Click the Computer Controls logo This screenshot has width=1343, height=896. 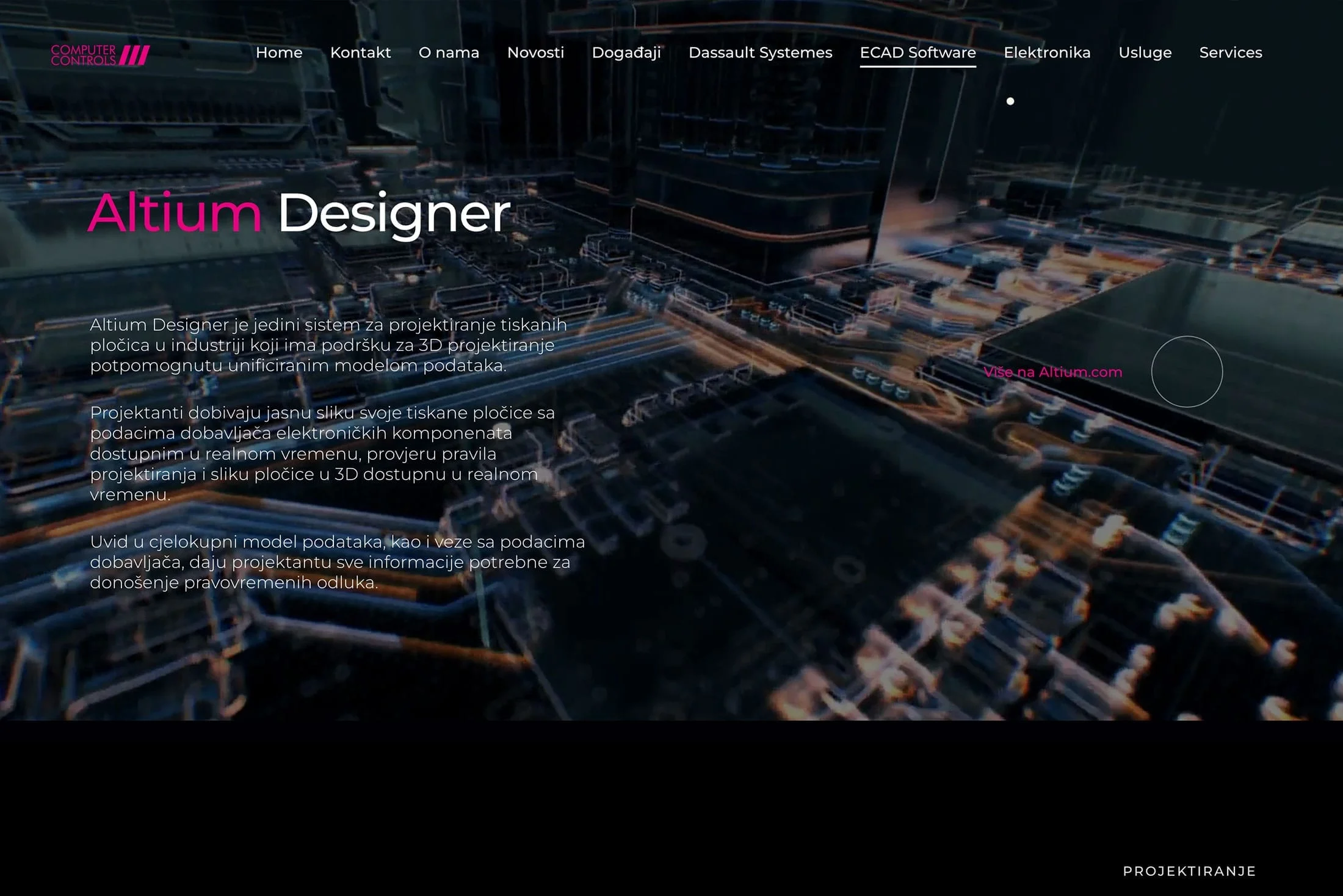pyautogui.click(x=100, y=55)
